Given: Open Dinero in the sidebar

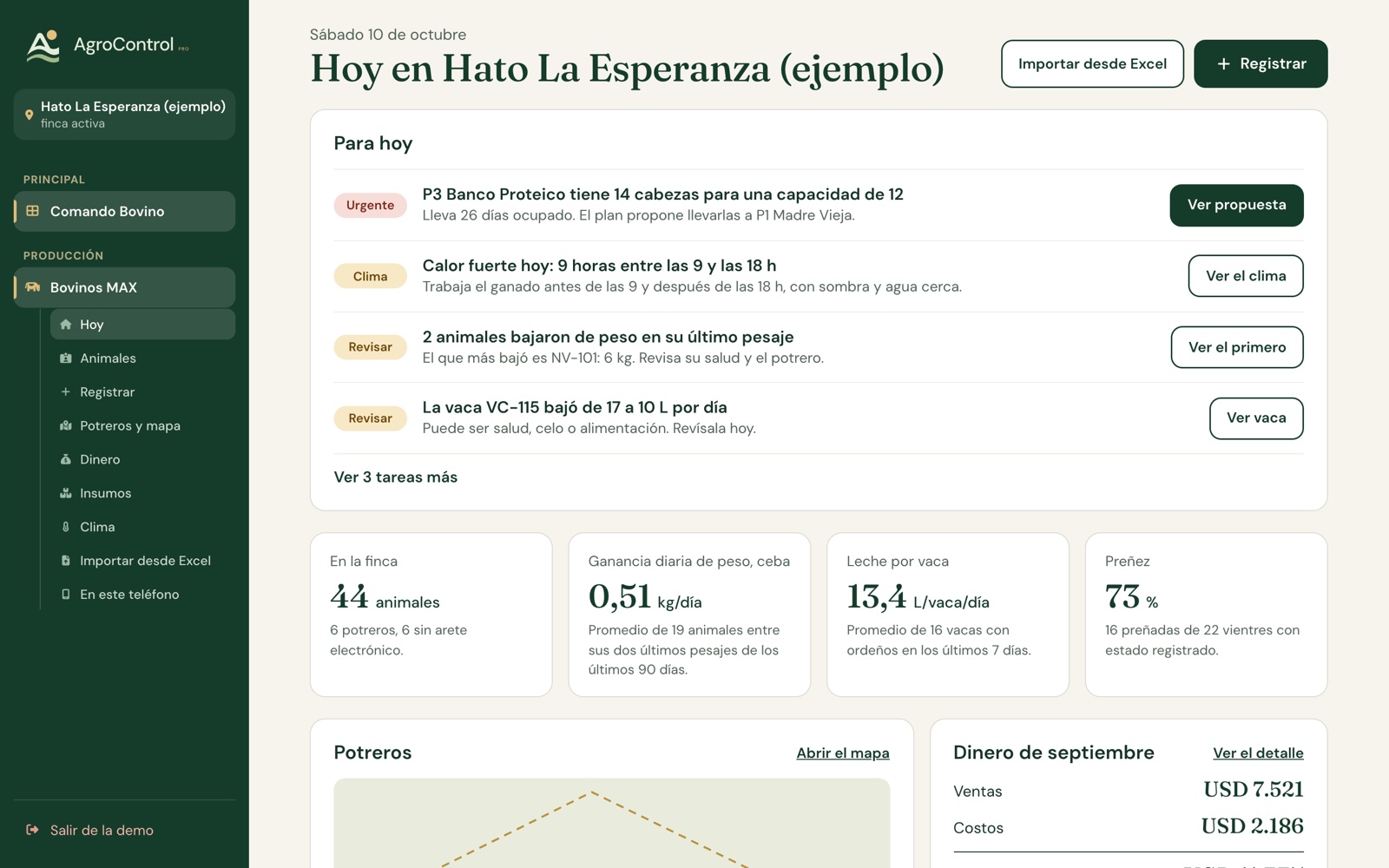Looking at the screenshot, I should (x=142, y=459).
